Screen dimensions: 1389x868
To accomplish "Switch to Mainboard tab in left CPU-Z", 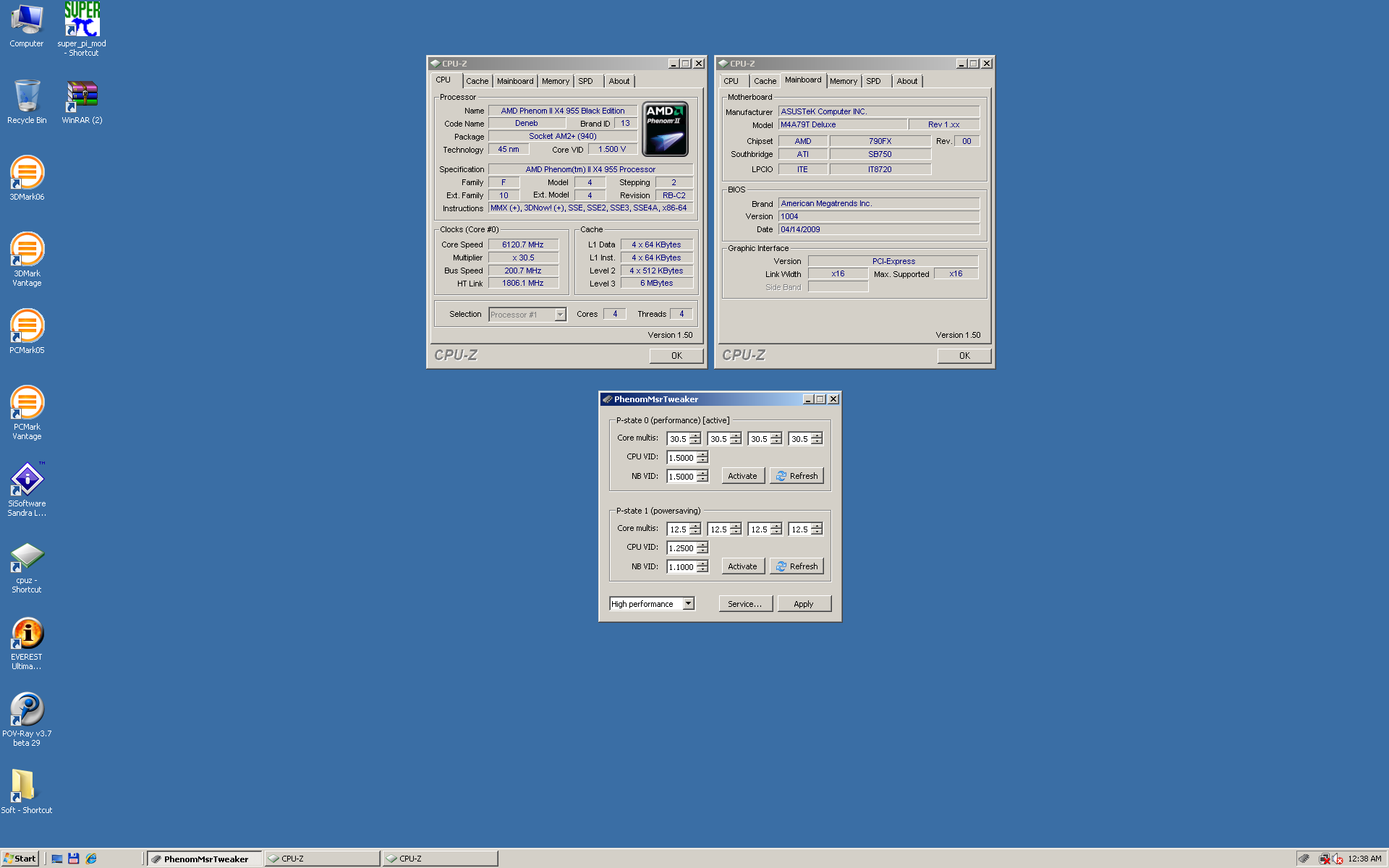I will 515,81.
